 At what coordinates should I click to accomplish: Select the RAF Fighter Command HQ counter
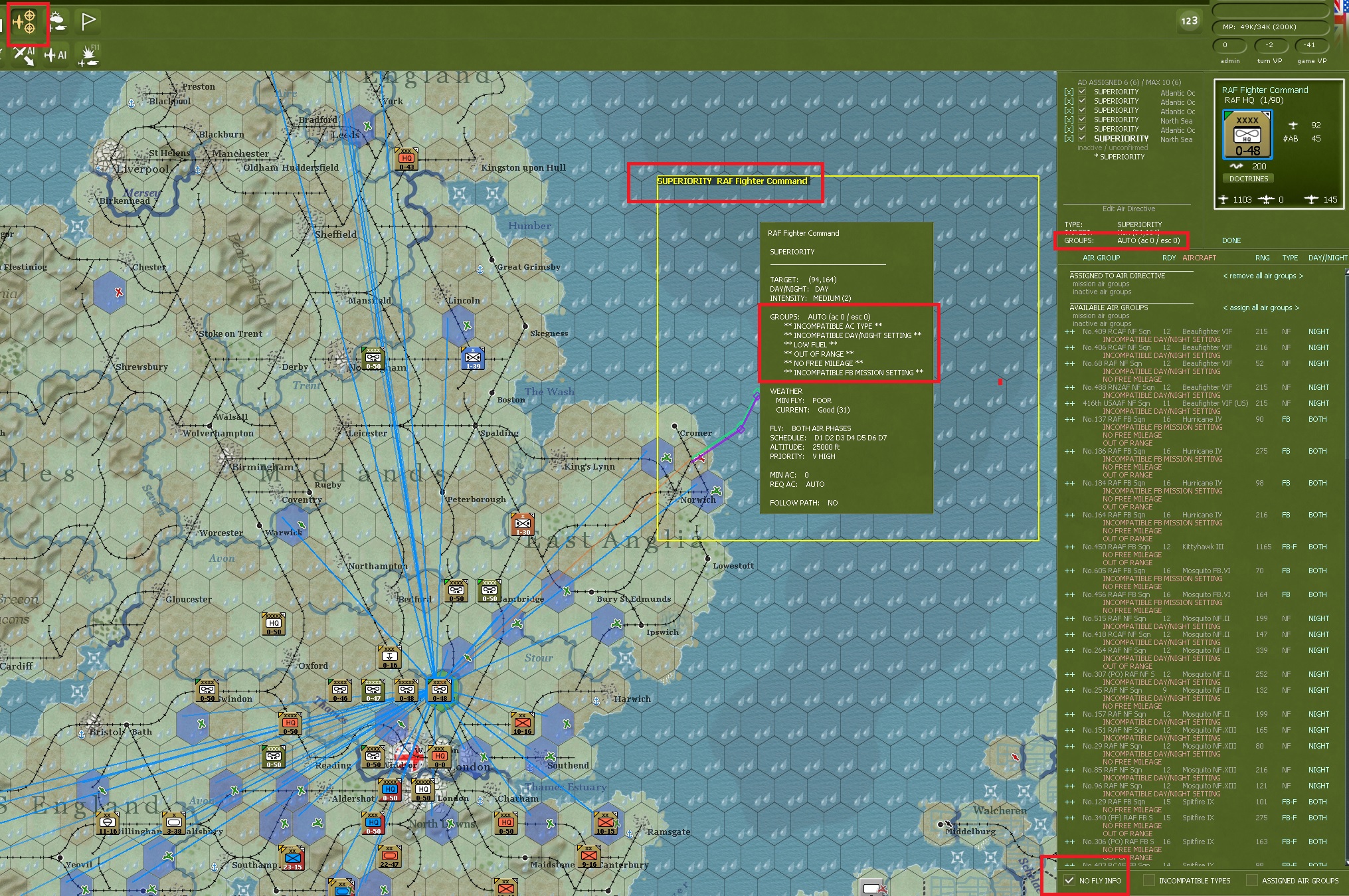point(1247,135)
